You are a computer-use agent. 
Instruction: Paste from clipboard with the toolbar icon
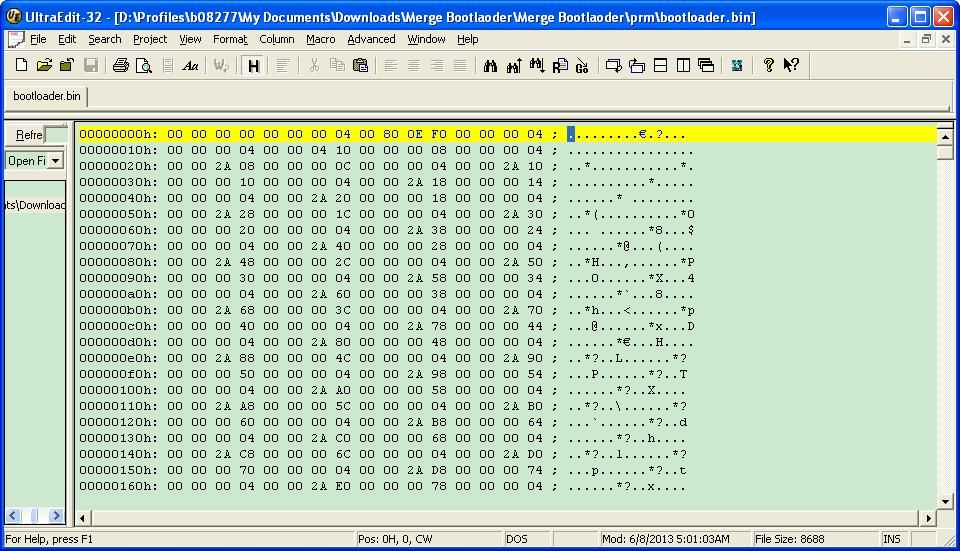[360, 65]
